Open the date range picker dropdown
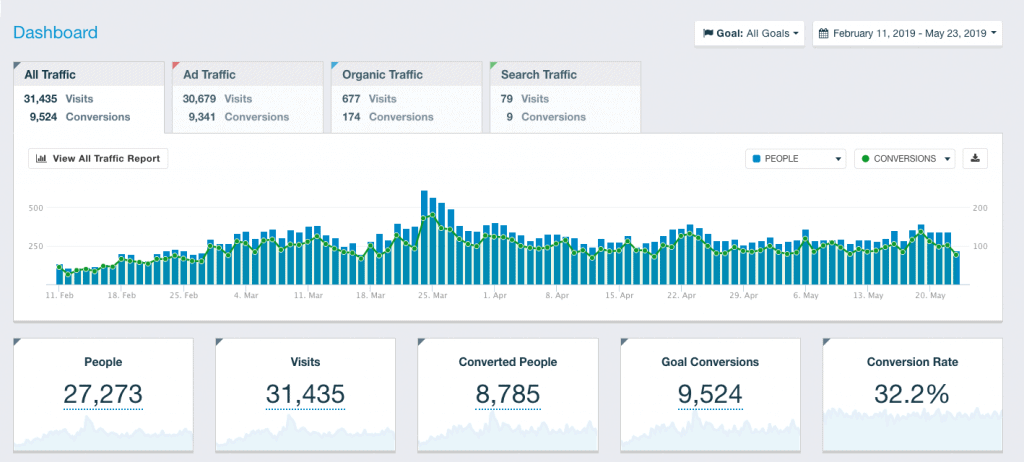 908,33
